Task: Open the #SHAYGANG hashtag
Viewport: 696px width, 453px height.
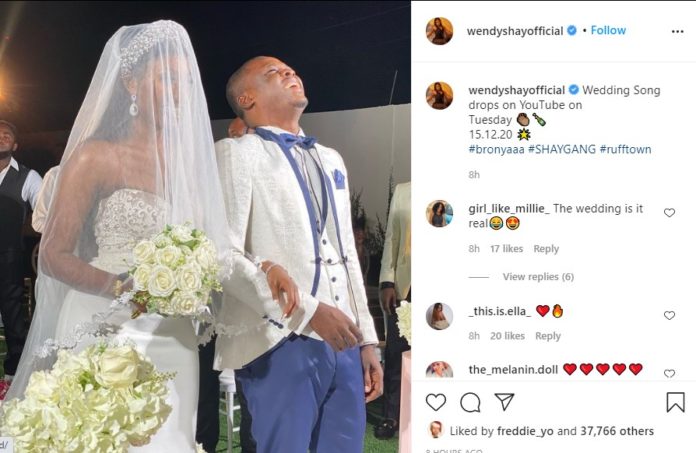Action: click(562, 149)
